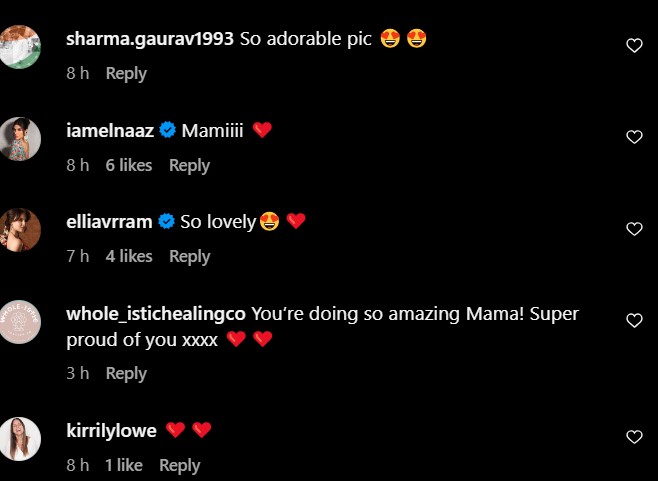
Task: Like sharma.gaurav1993's comment with the heart
Action: point(633,45)
